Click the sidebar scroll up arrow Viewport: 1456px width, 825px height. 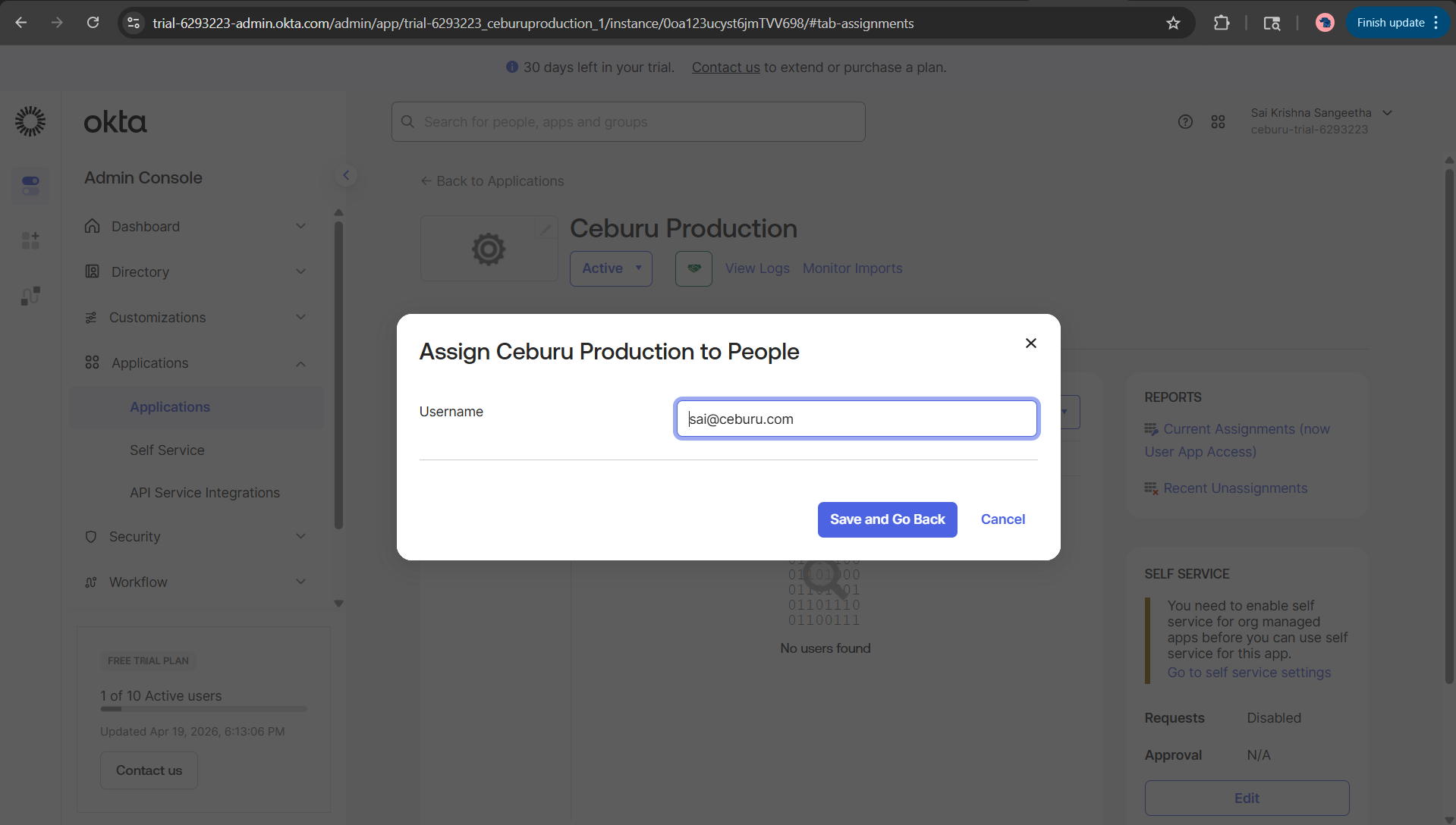[x=338, y=212]
